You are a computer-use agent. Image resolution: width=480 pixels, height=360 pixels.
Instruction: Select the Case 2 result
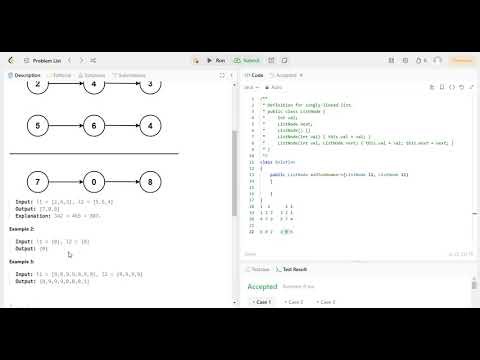[294, 302]
